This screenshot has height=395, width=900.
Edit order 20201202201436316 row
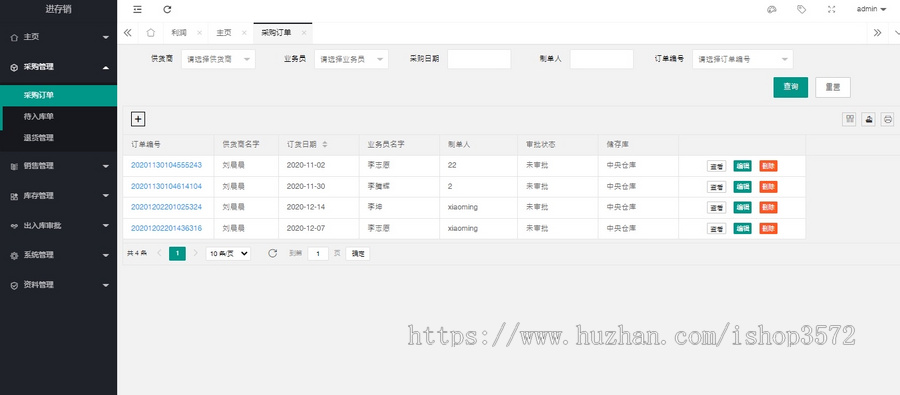pos(743,229)
